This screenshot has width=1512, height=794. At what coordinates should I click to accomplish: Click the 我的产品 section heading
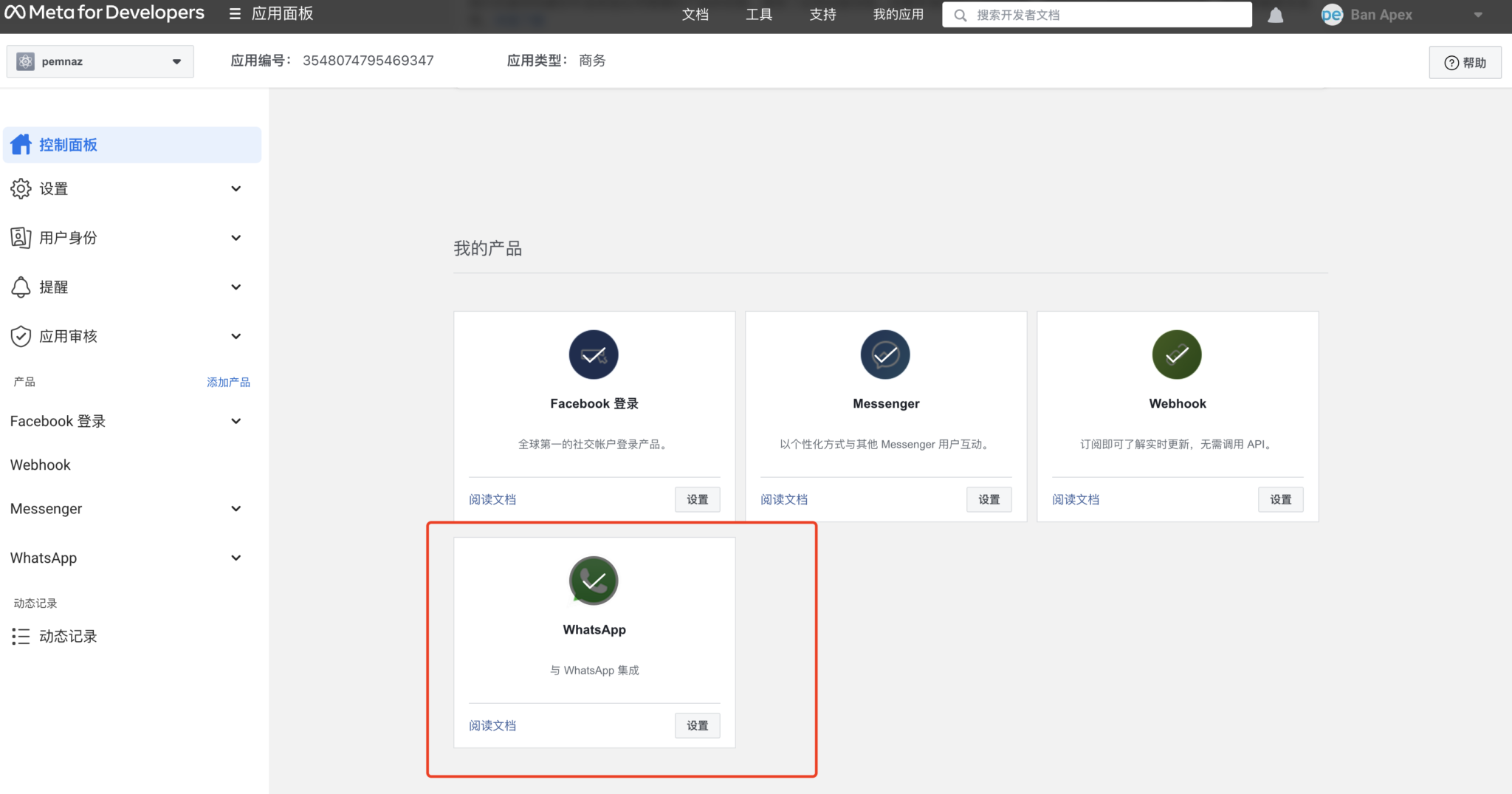(x=487, y=249)
